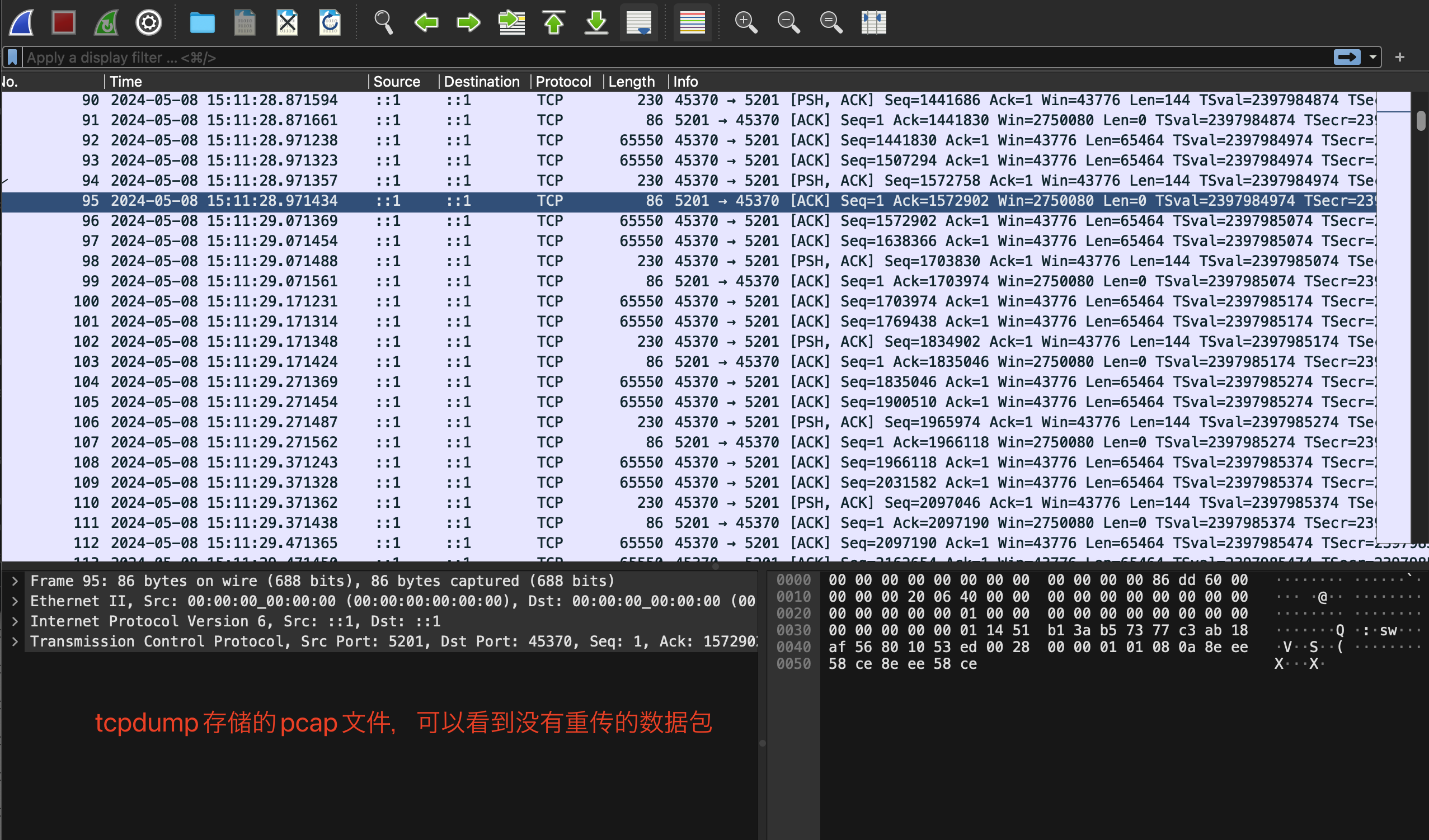Sort by the Time column header

(x=237, y=82)
